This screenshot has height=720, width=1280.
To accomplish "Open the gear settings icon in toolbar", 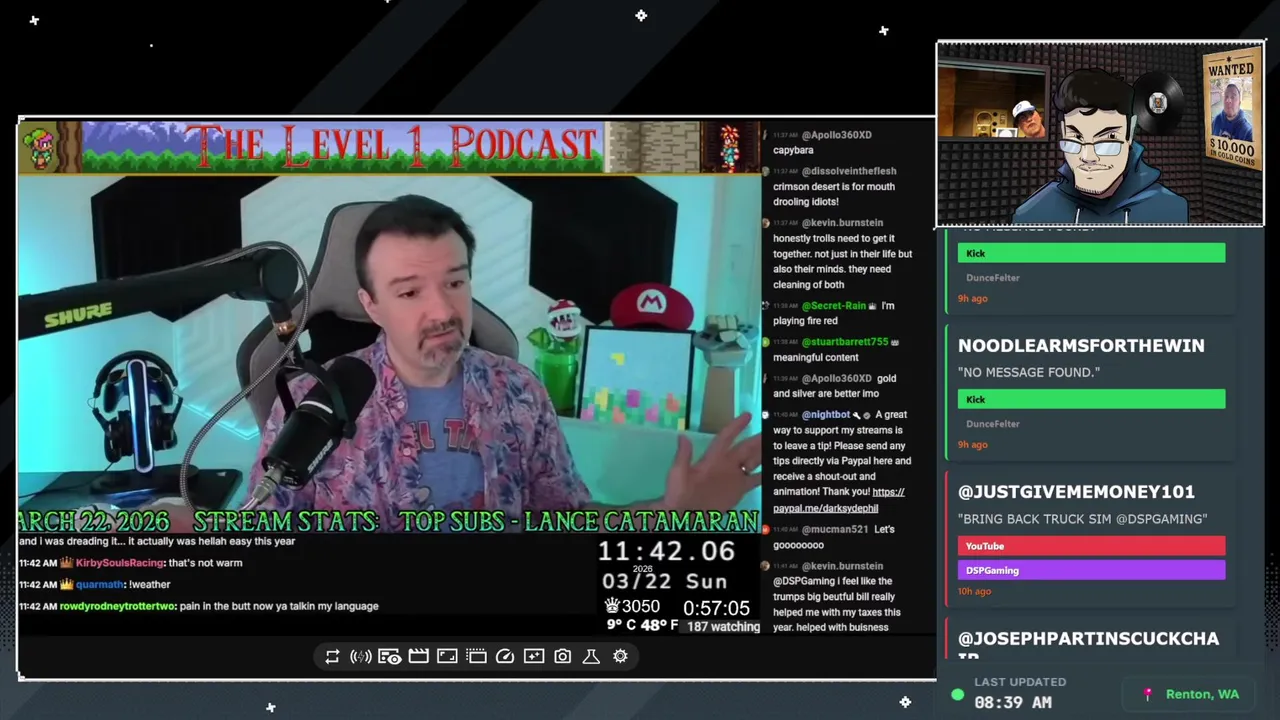I will tap(620, 656).
